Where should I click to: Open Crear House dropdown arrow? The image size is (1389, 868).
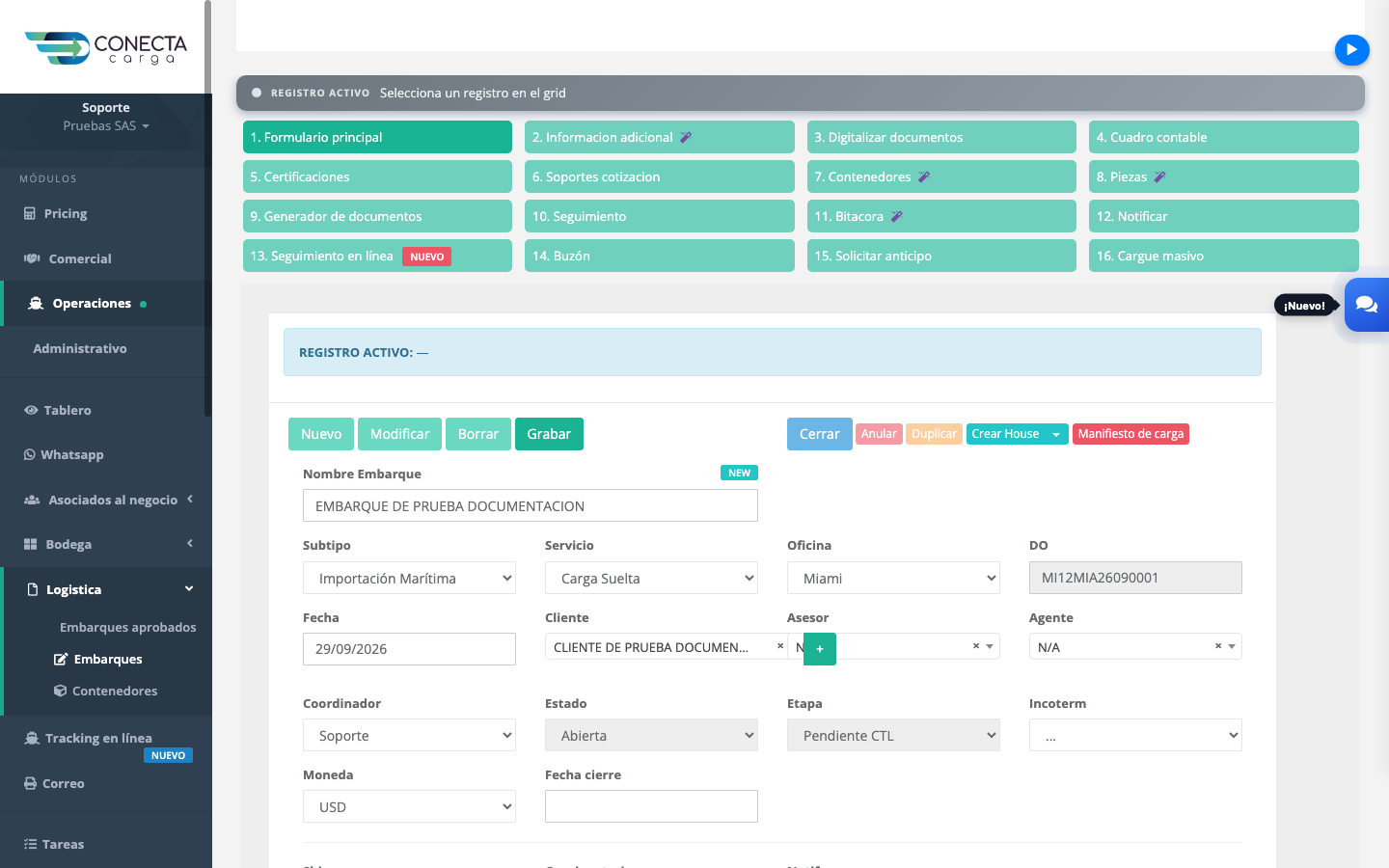coord(1056,434)
